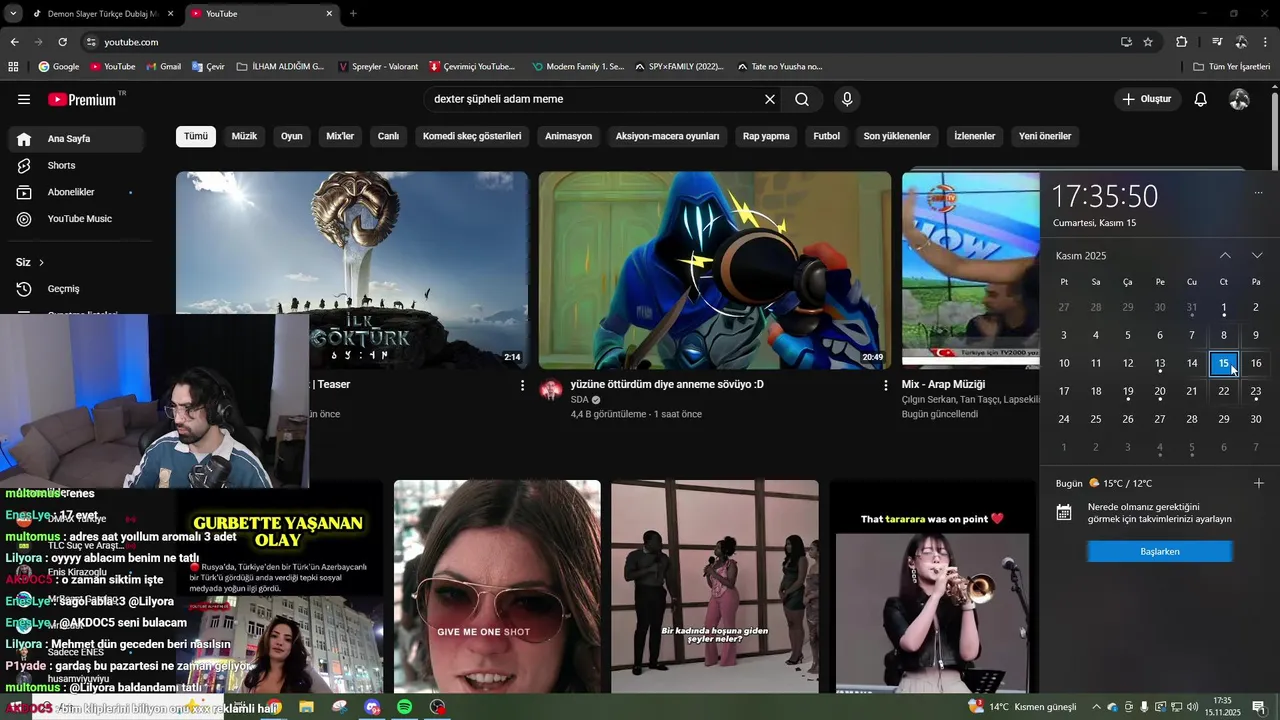Image resolution: width=1280 pixels, height=720 pixels.
Task: Select the Yeni öneriler filter chip
Action: 1044,136
